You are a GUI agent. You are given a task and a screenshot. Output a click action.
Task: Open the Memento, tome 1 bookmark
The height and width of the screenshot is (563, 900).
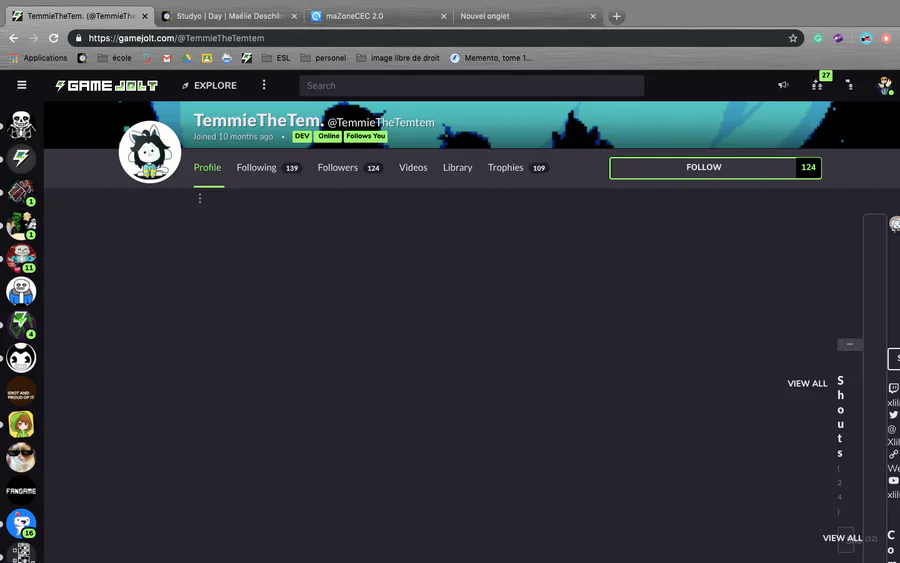point(491,58)
